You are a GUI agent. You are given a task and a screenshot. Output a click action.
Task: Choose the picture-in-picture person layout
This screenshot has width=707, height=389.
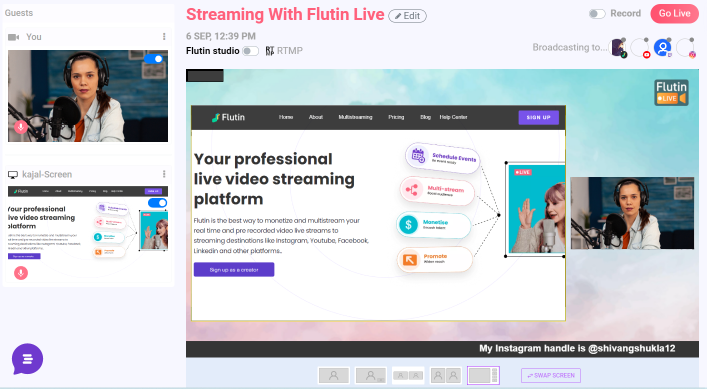[371, 375]
